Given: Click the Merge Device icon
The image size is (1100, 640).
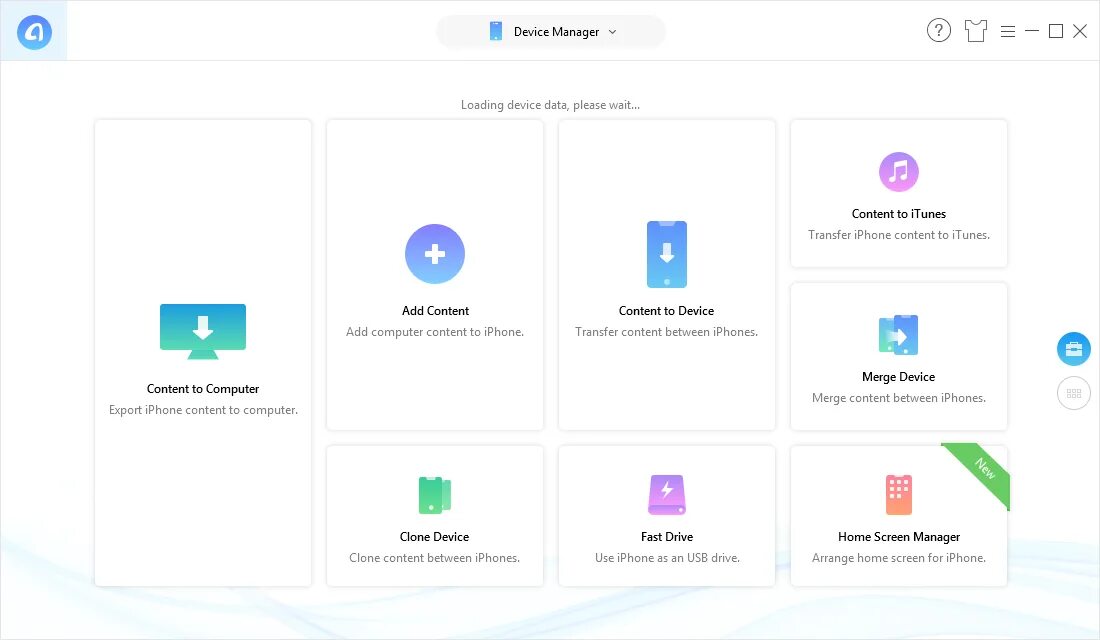Looking at the screenshot, I should 899,335.
